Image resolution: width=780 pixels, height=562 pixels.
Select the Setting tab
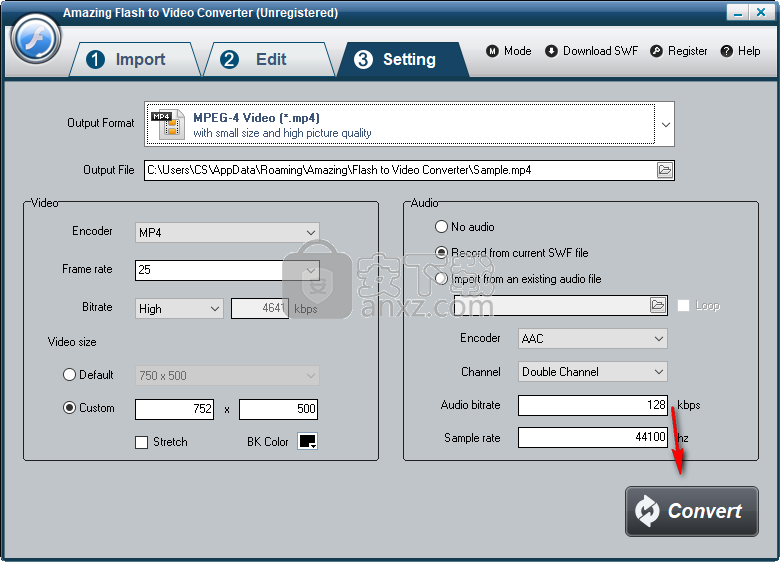[x=403, y=59]
